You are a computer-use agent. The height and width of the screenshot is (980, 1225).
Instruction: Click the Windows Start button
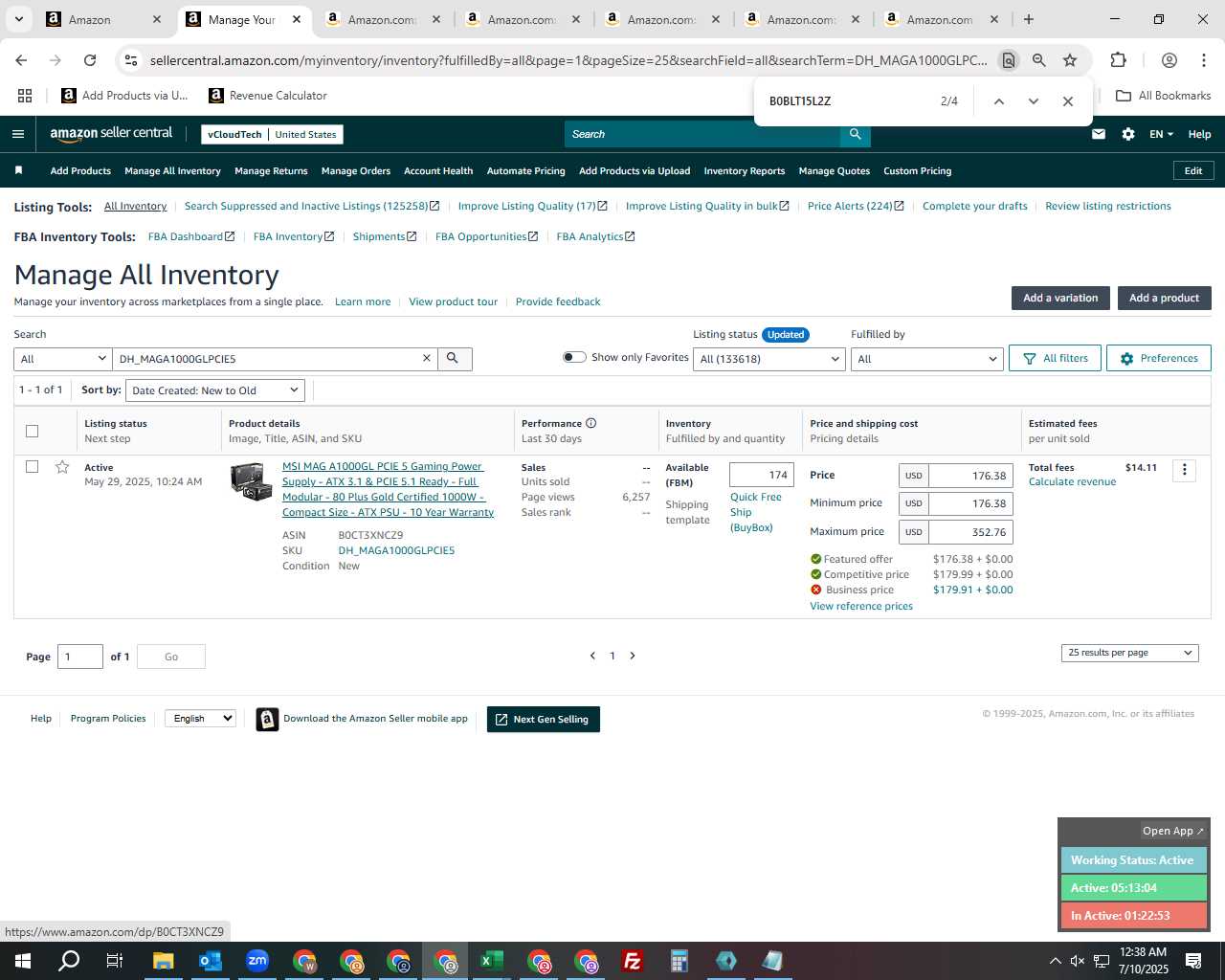tap(23, 961)
